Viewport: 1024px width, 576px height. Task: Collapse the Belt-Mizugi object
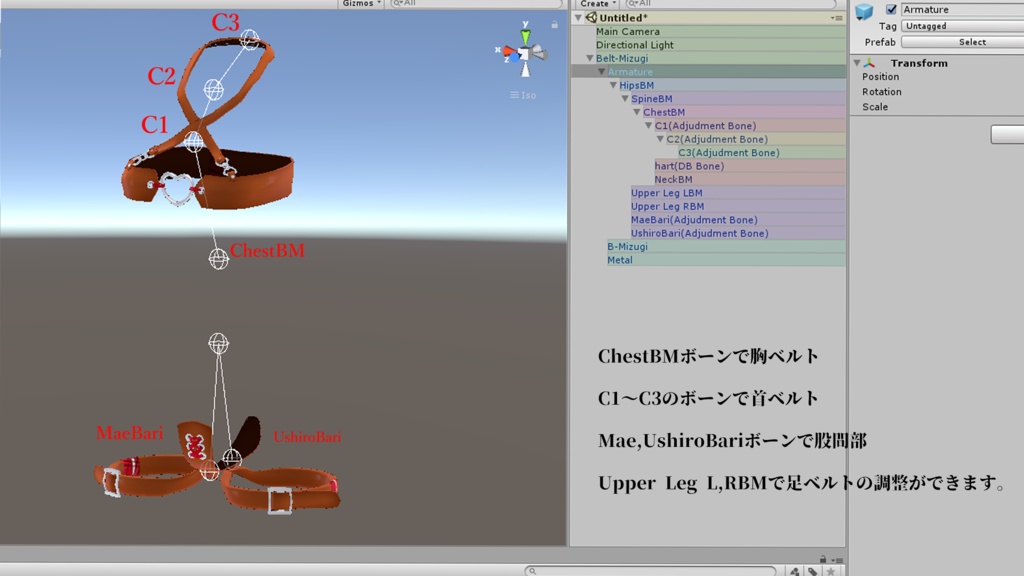(x=590, y=58)
